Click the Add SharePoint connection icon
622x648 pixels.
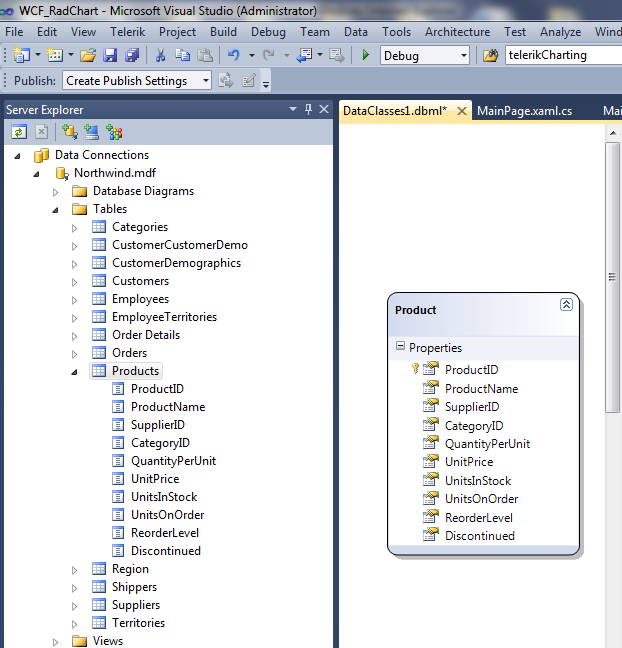(x=114, y=132)
